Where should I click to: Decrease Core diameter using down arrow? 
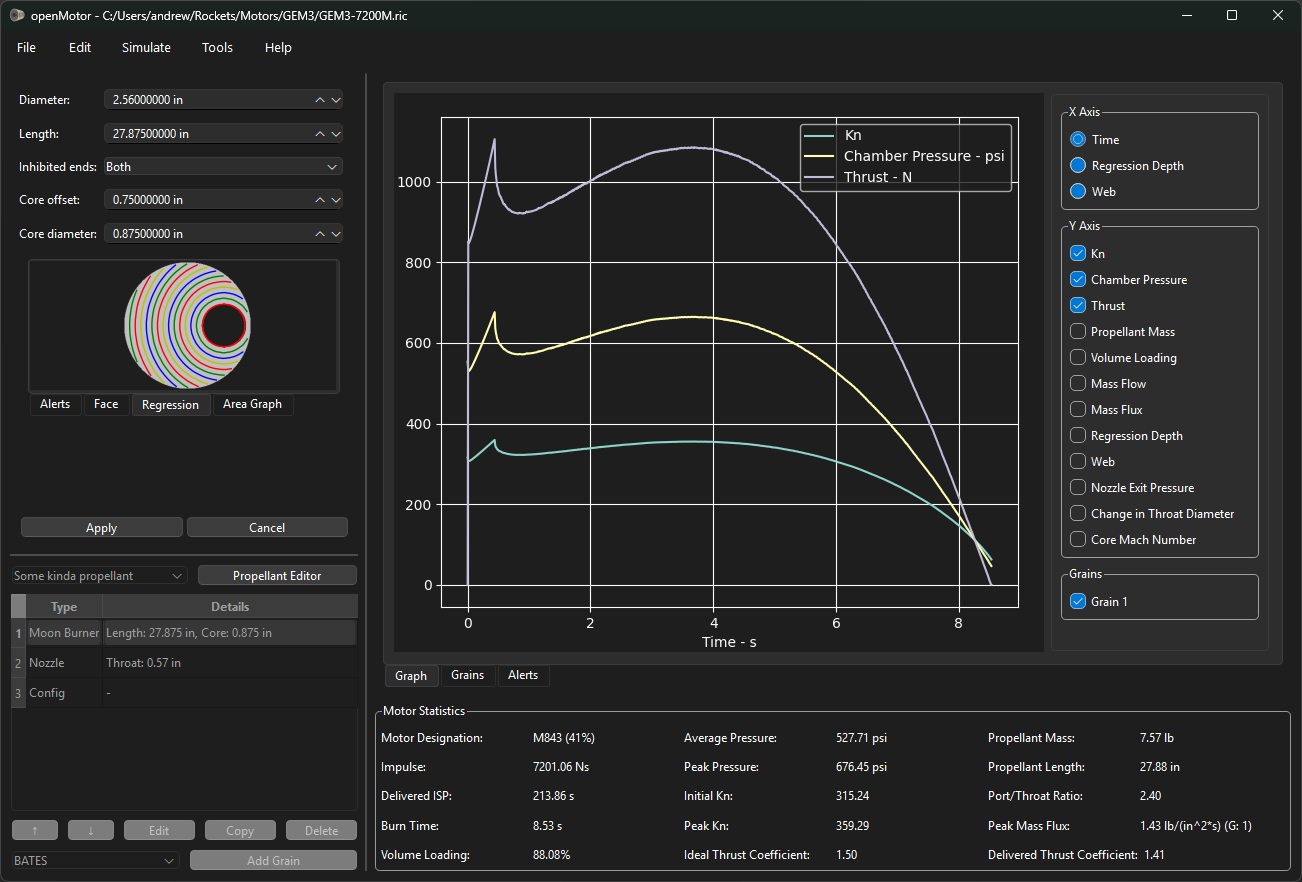336,234
